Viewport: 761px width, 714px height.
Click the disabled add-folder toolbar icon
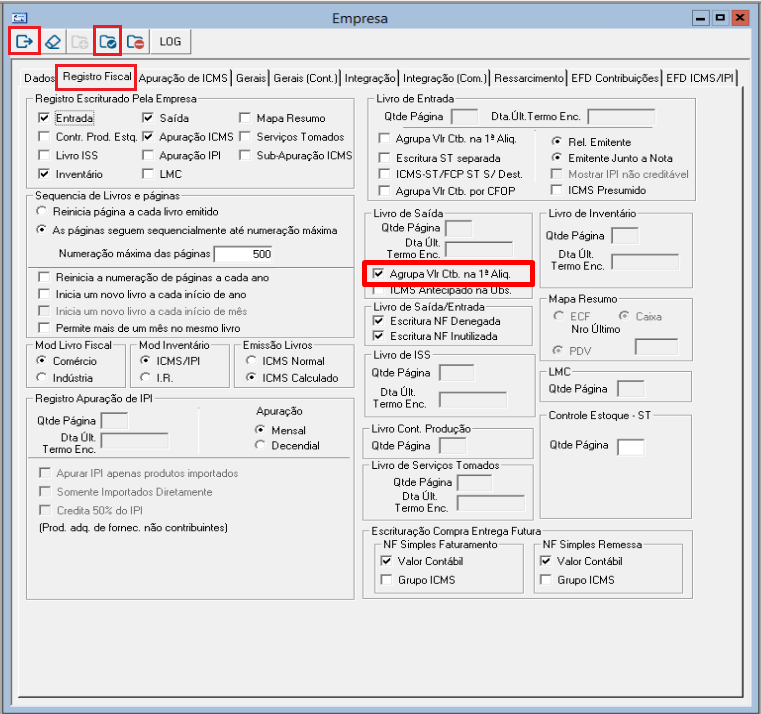[x=80, y=42]
